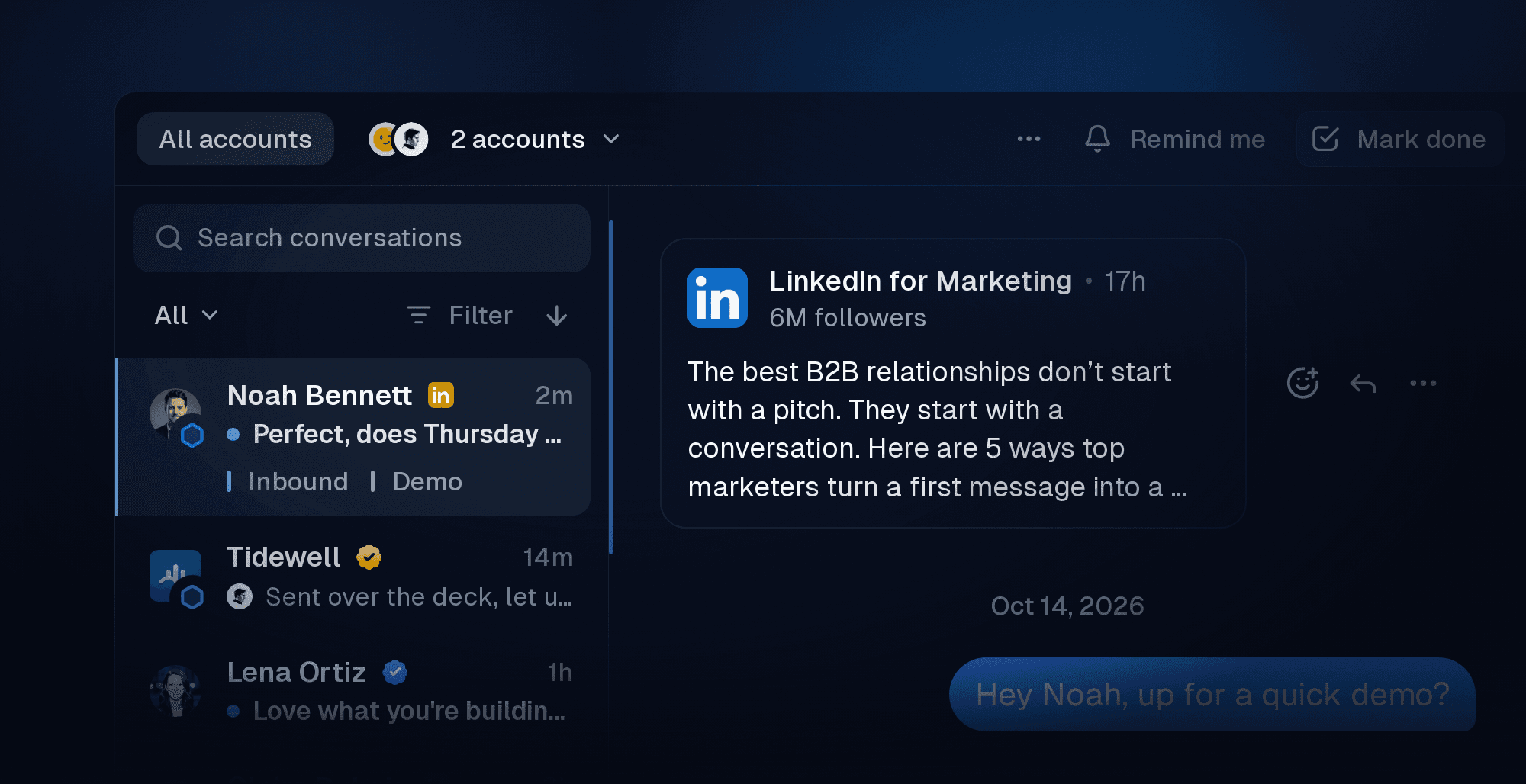This screenshot has width=1526, height=784.
Task: Add an emoji reaction to the post
Action: 1302,383
